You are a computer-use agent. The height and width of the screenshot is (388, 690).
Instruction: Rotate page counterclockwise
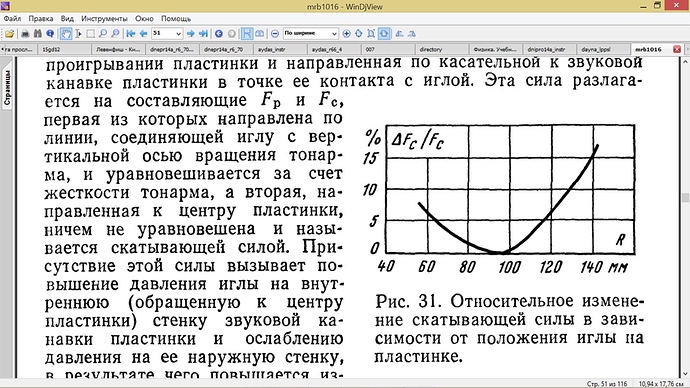tap(399, 33)
